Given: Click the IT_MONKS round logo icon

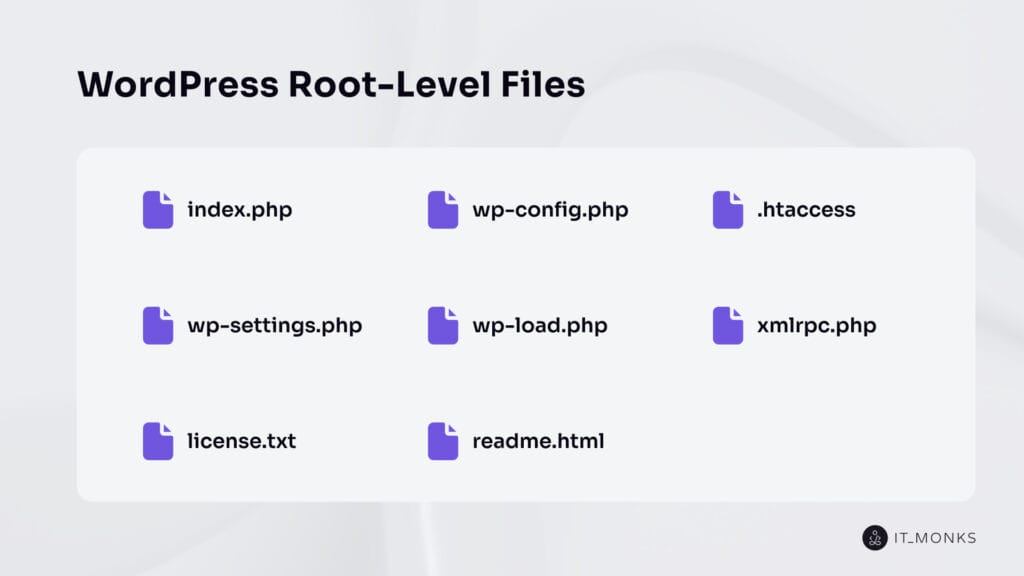Looking at the screenshot, I should pyautogui.click(x=875, y=538).
